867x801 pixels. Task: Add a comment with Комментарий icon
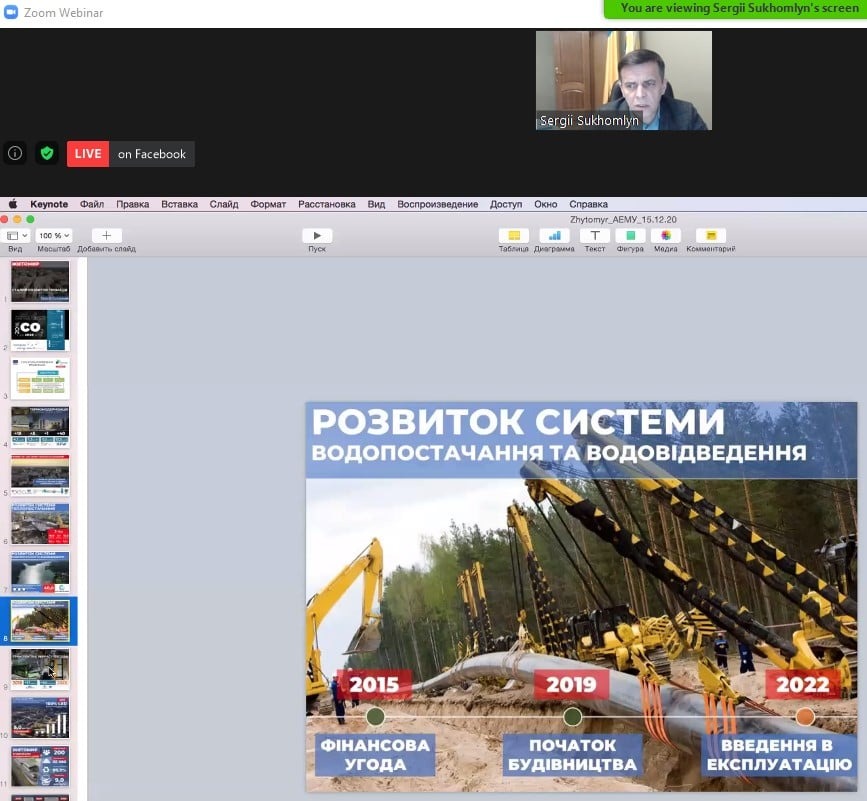coord(710,236)
